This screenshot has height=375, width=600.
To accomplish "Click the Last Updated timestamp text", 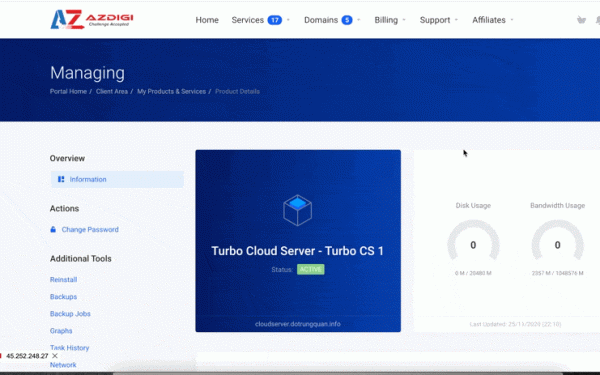I will tap(515, 324).
